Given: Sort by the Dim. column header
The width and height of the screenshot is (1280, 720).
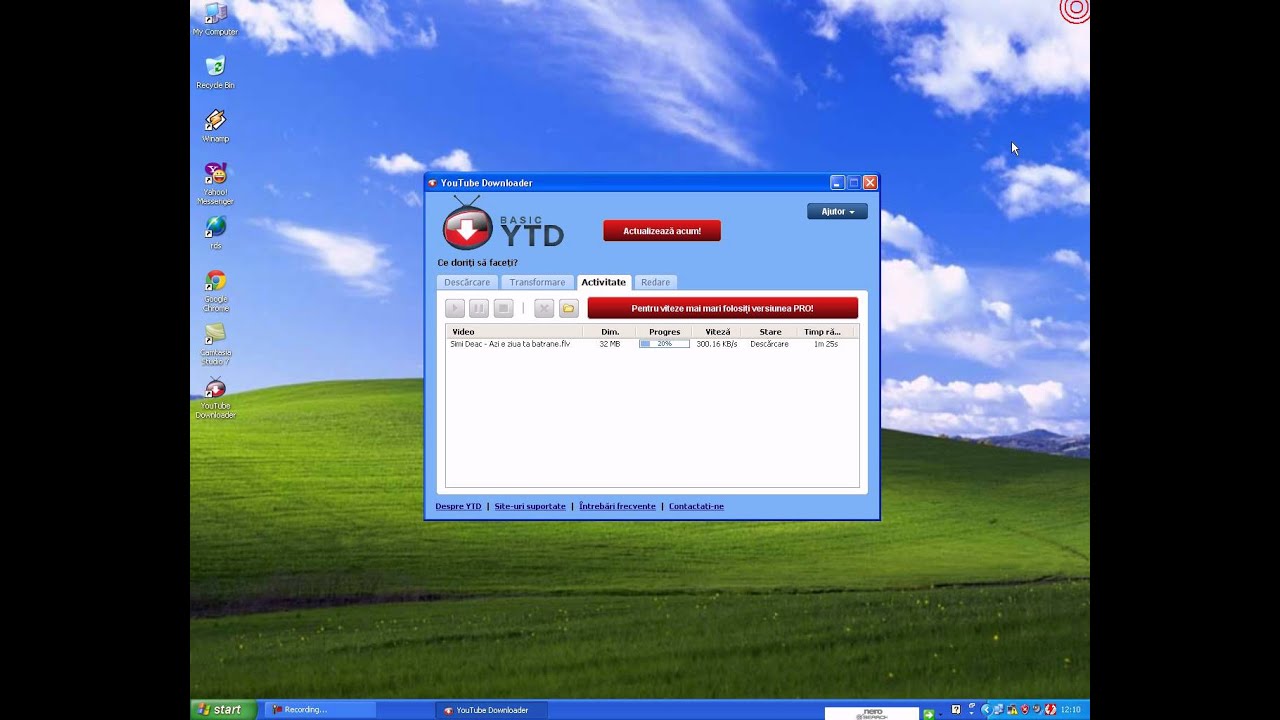Looking at the screenshot, I should click(x=610, y=332).
